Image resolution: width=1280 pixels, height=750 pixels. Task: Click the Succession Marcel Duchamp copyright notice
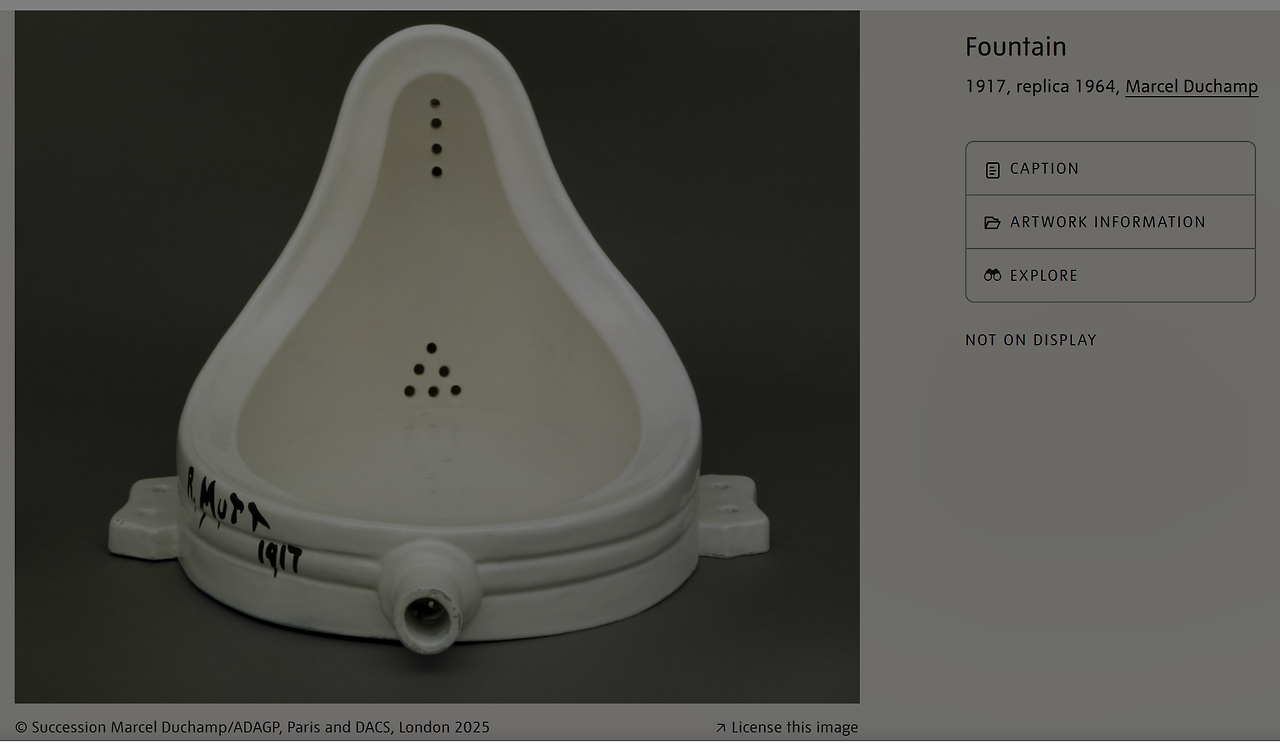(x=252, y=728)
